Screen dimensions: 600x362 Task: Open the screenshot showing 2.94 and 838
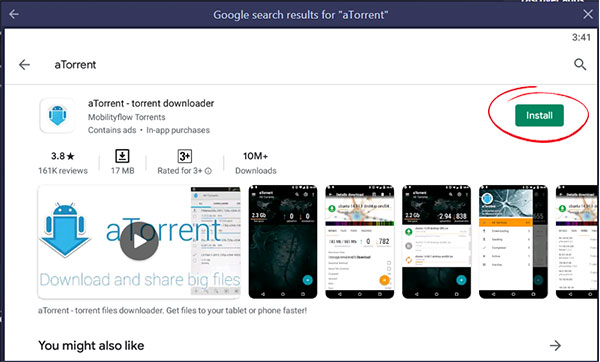pos(437,242)
